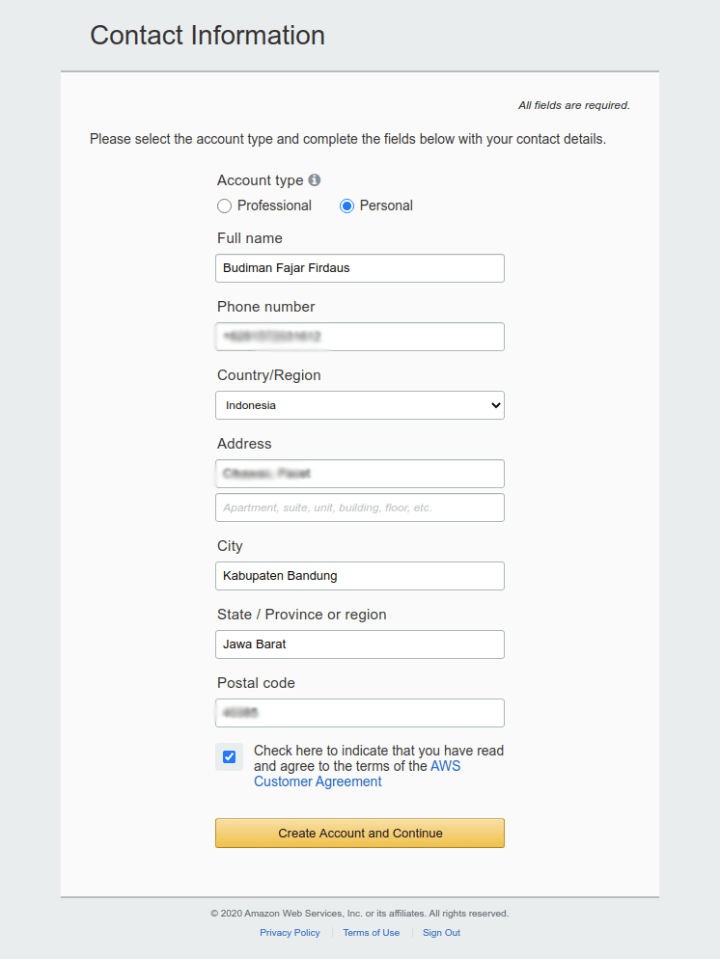The height and width of the screenshot is (959, 720).
Task: Focus the City field with Kabupaten Bandung
Action: pos(360,576)
